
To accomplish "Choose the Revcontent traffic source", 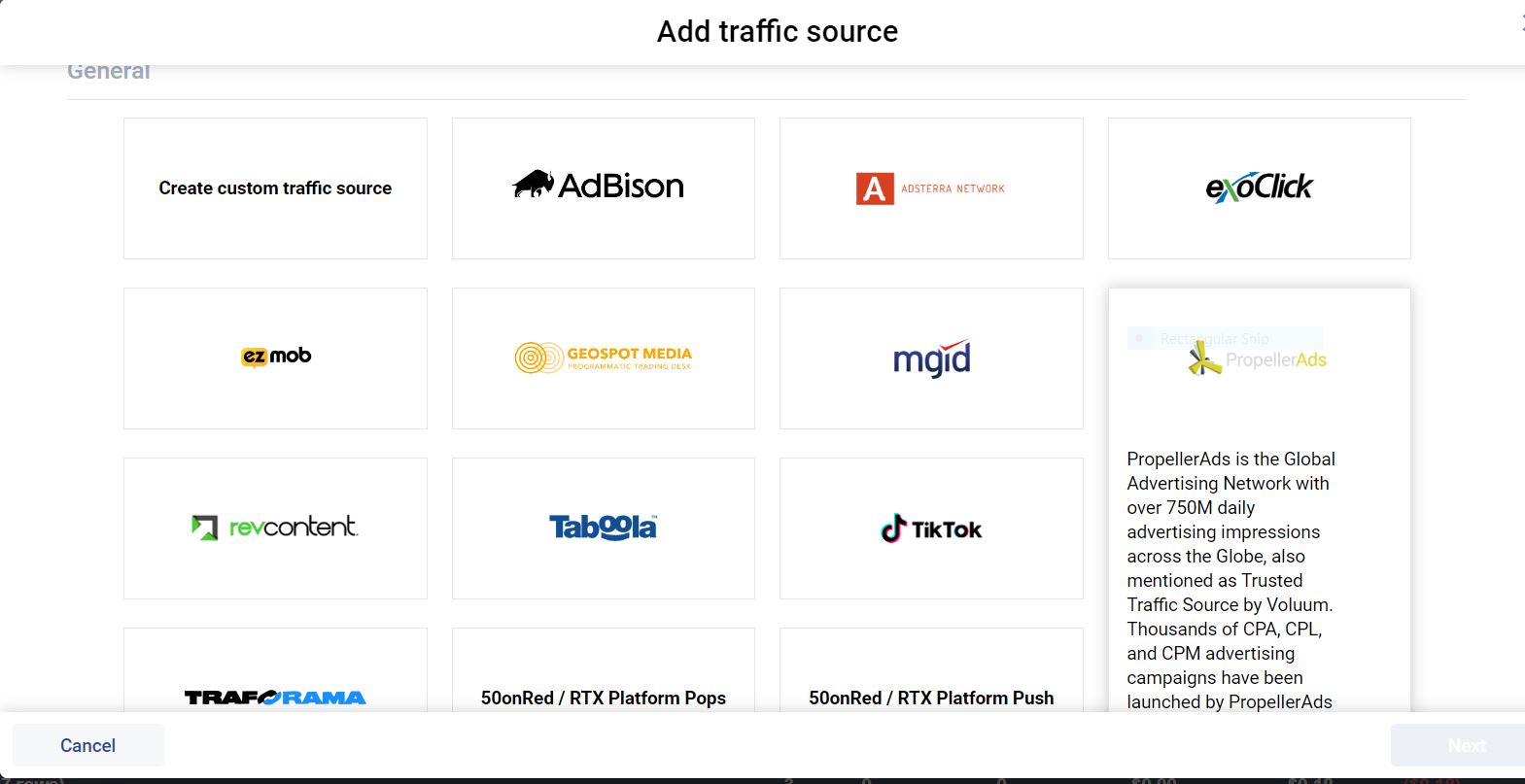I will tap(275, 528).
